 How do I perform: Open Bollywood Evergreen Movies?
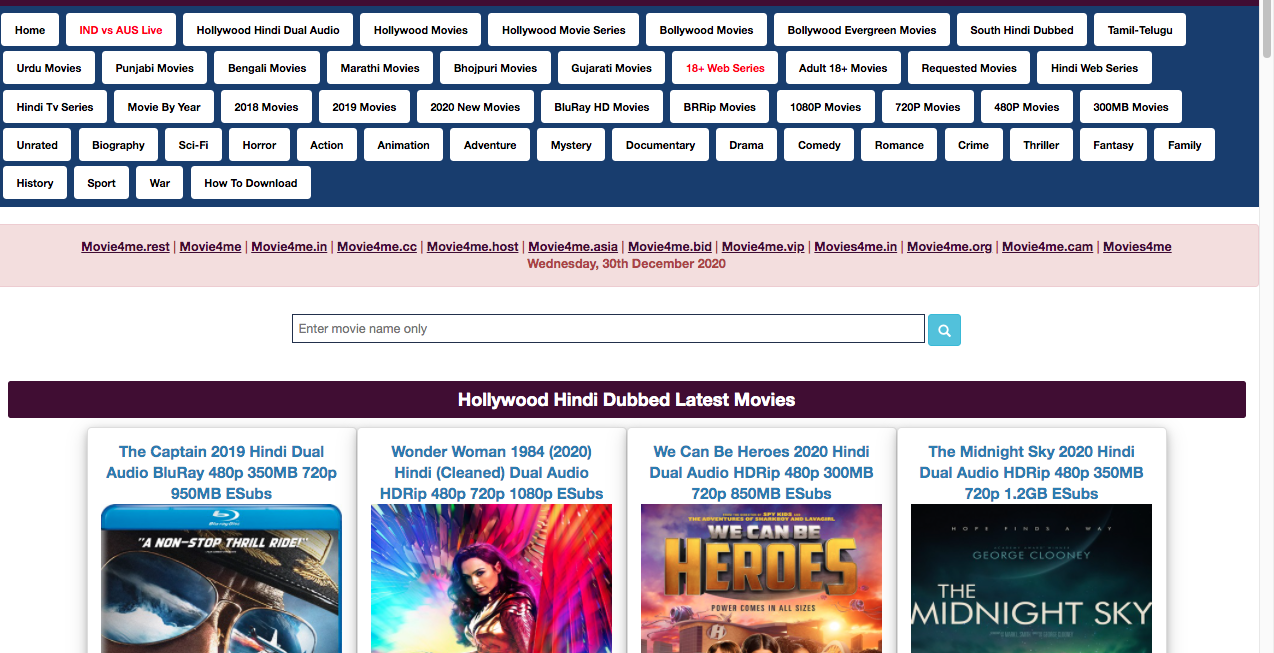(862, 30)
